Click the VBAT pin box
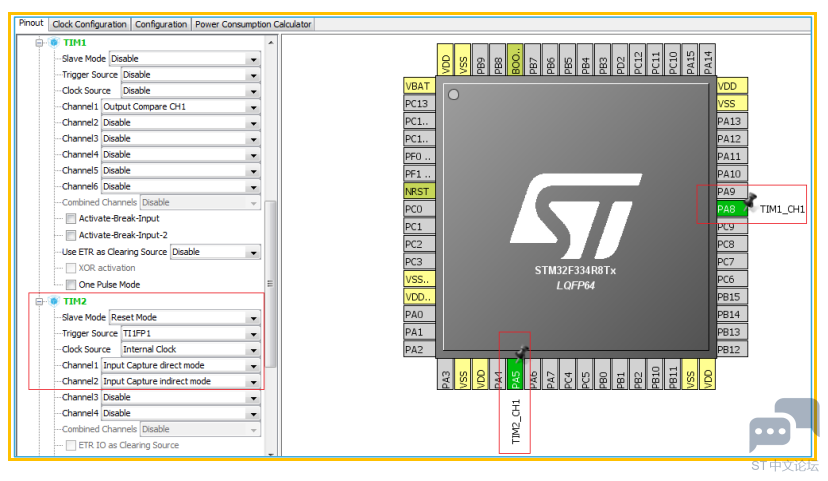Image resolution: width=828 pixels, height=481 pixels. (x=419, y=86)
